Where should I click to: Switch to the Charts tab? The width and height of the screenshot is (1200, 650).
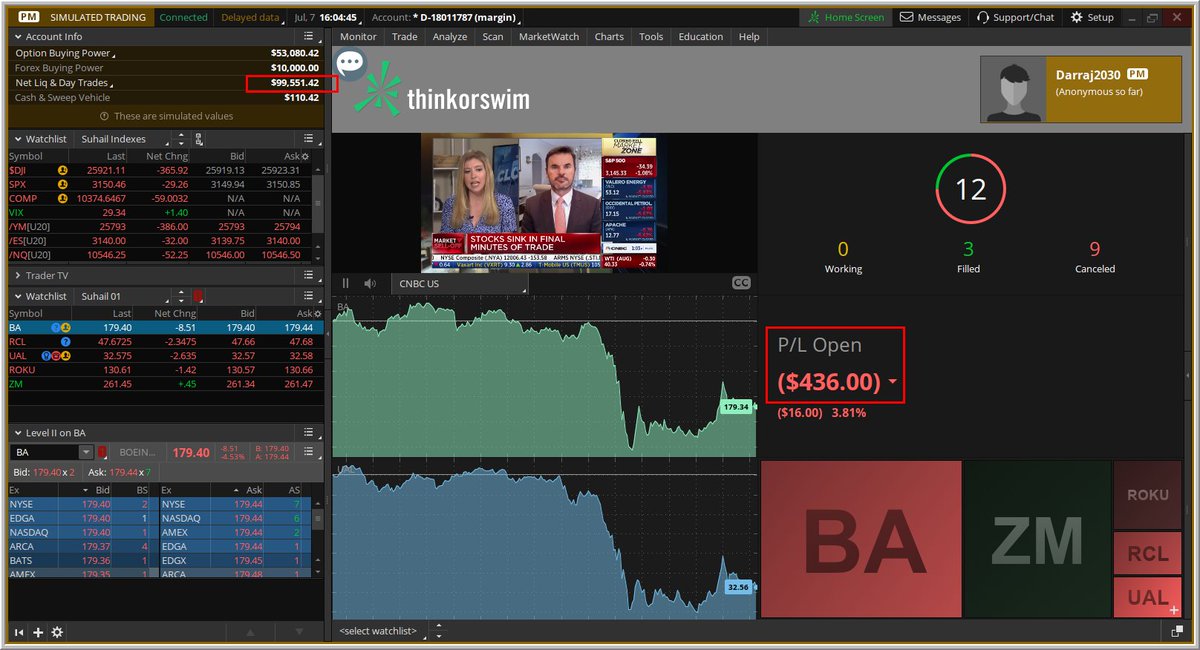(x=609, y=37)
